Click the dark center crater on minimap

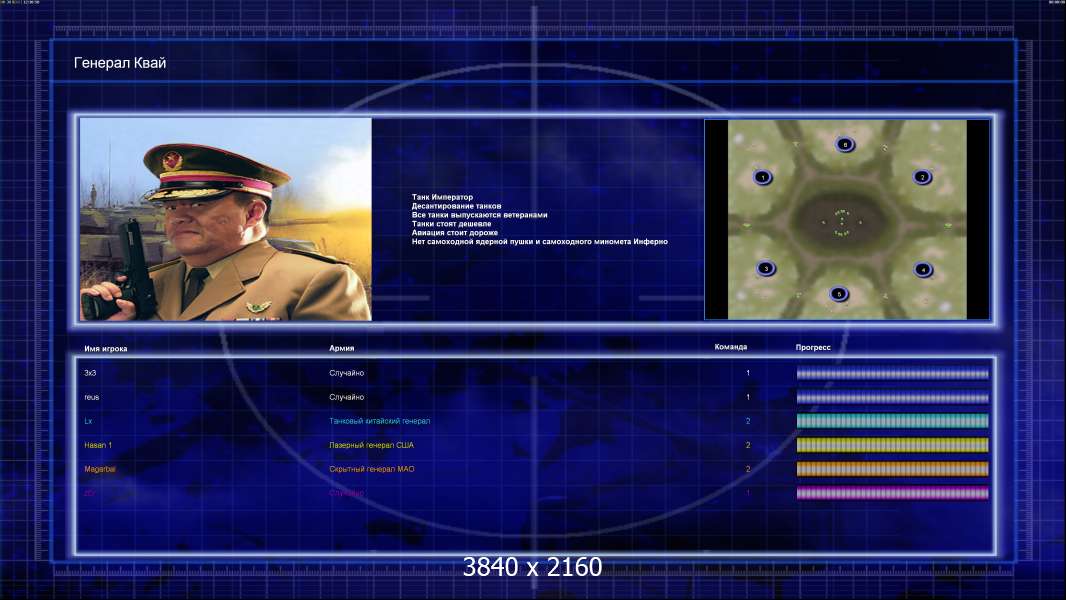[842, 222]
